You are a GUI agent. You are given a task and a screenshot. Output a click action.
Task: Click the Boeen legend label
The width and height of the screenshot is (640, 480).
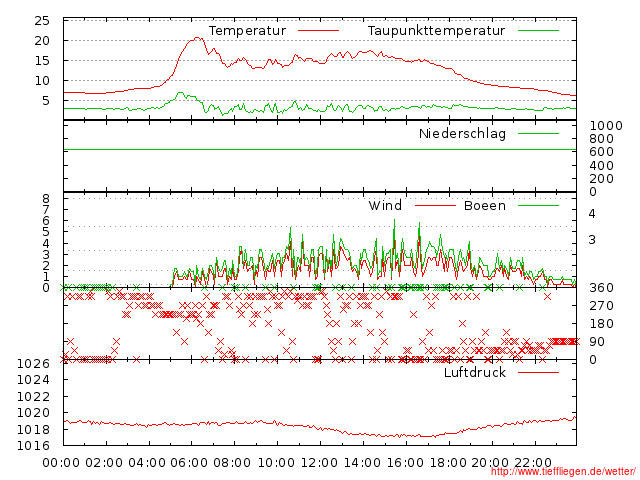pos(484,205)
